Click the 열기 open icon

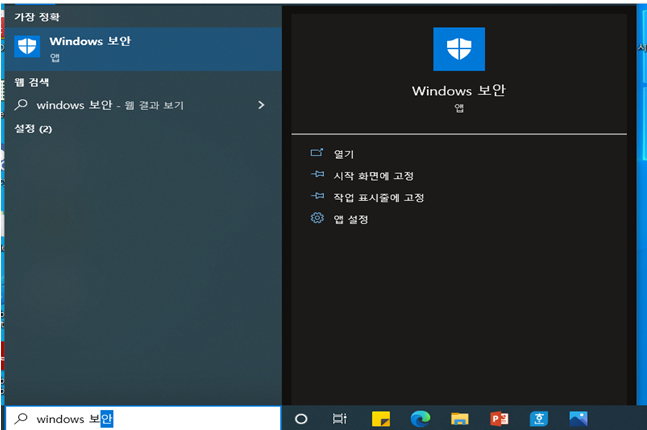(317, 153)
